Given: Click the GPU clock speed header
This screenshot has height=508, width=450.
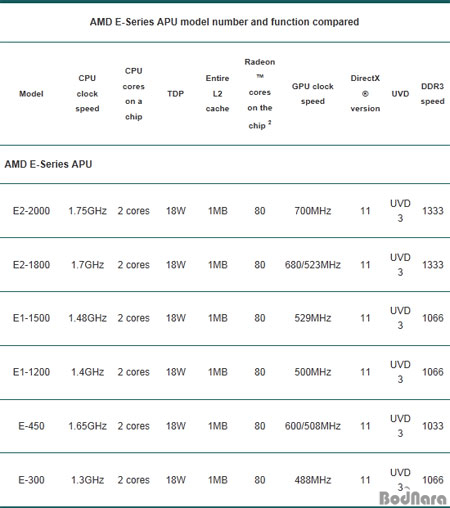Looking at the screenshot, I should point(313,94).
